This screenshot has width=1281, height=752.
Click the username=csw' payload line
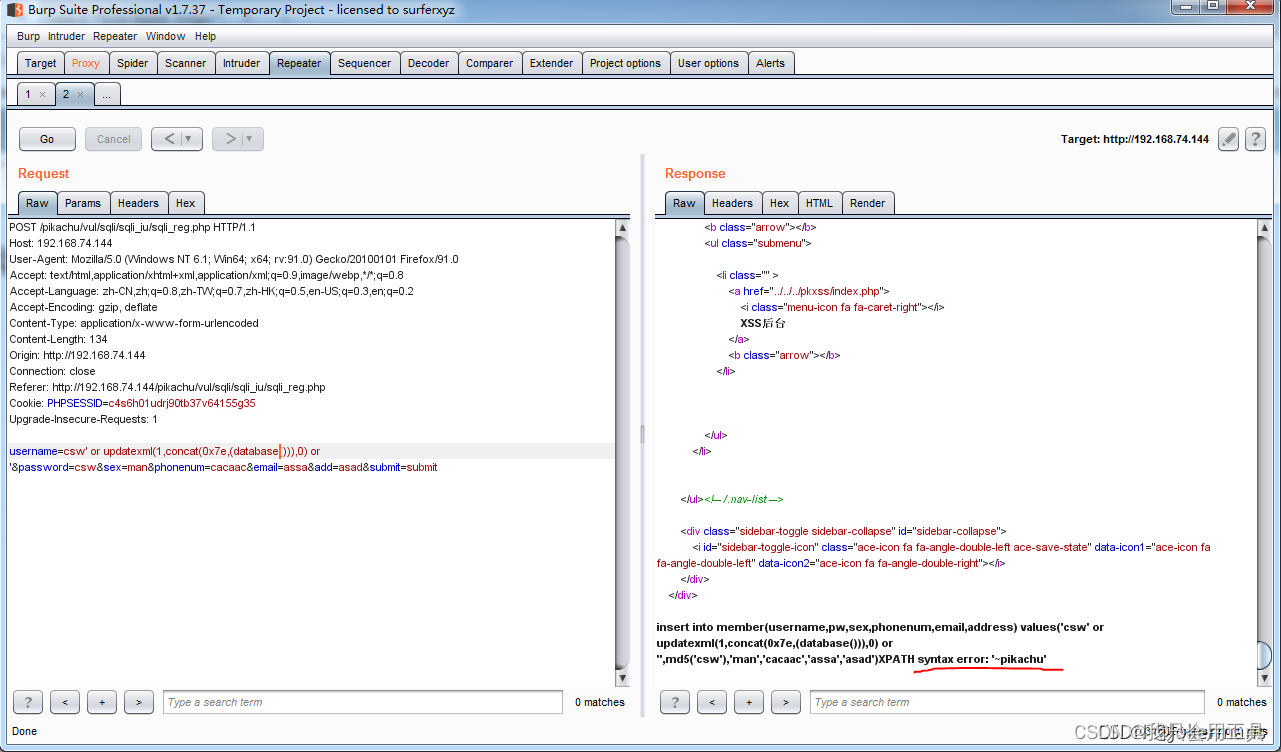164,451
